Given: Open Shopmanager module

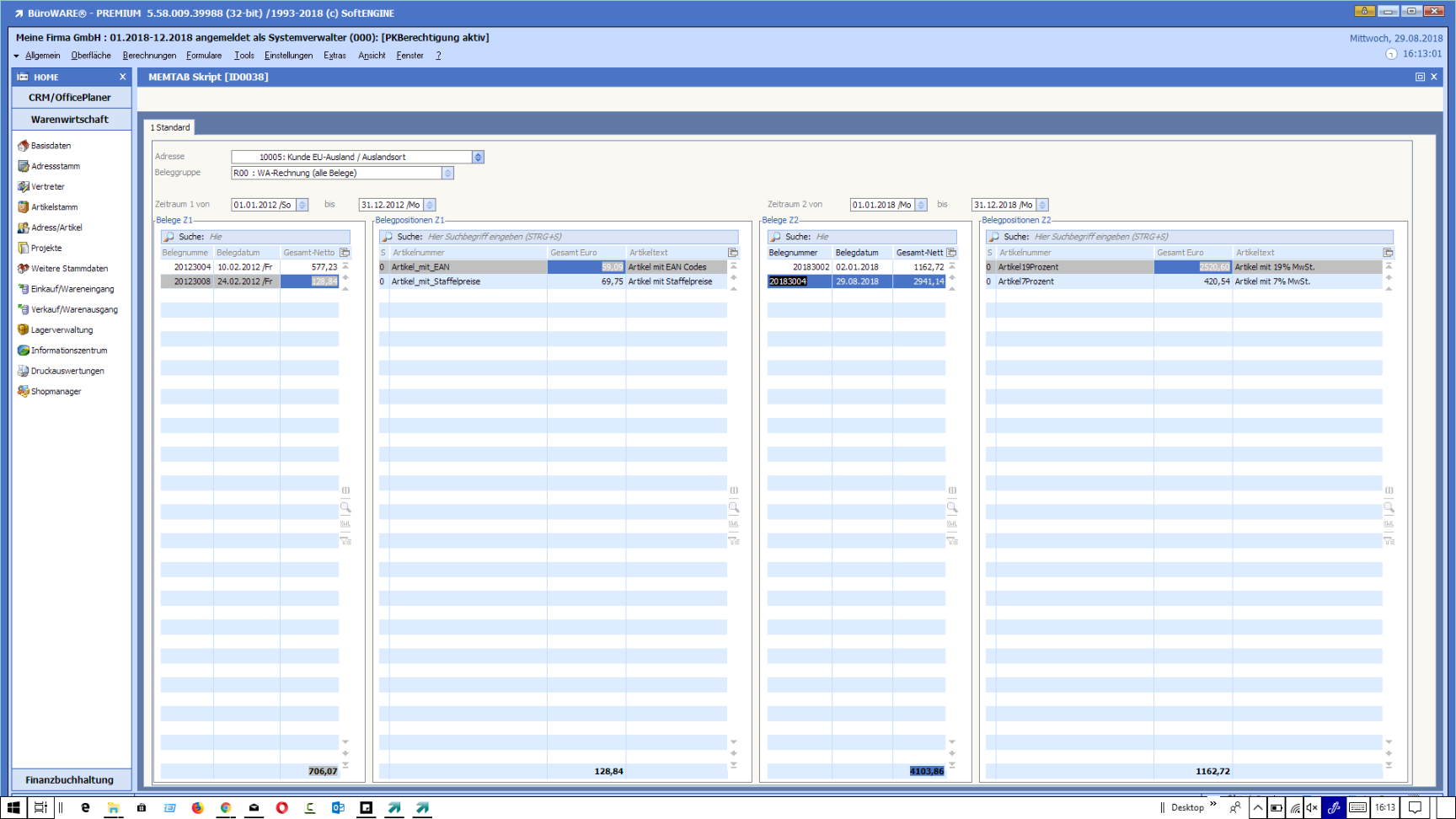Looking at the screenshot, I should pyautogui.click(x=56, y=392).
